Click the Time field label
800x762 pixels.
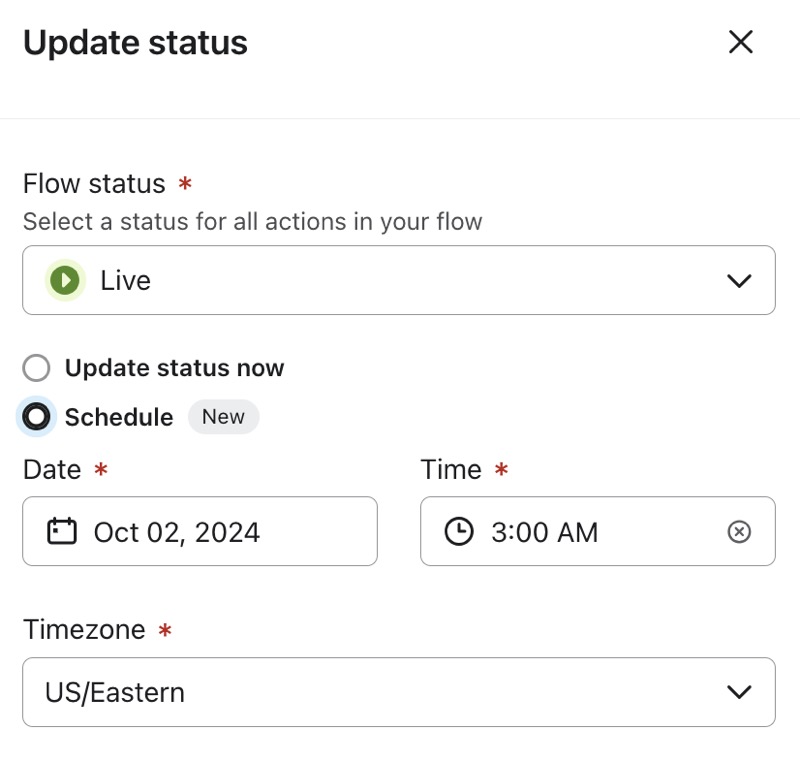451,470
